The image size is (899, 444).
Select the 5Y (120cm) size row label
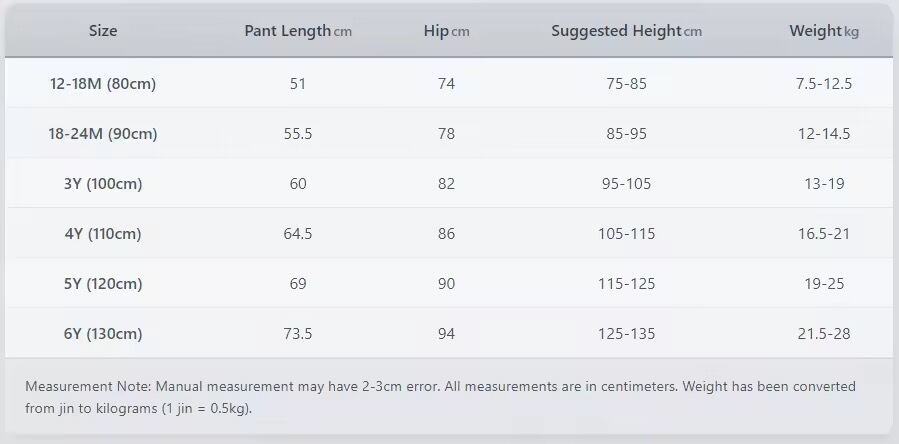(x=103, y=284)
